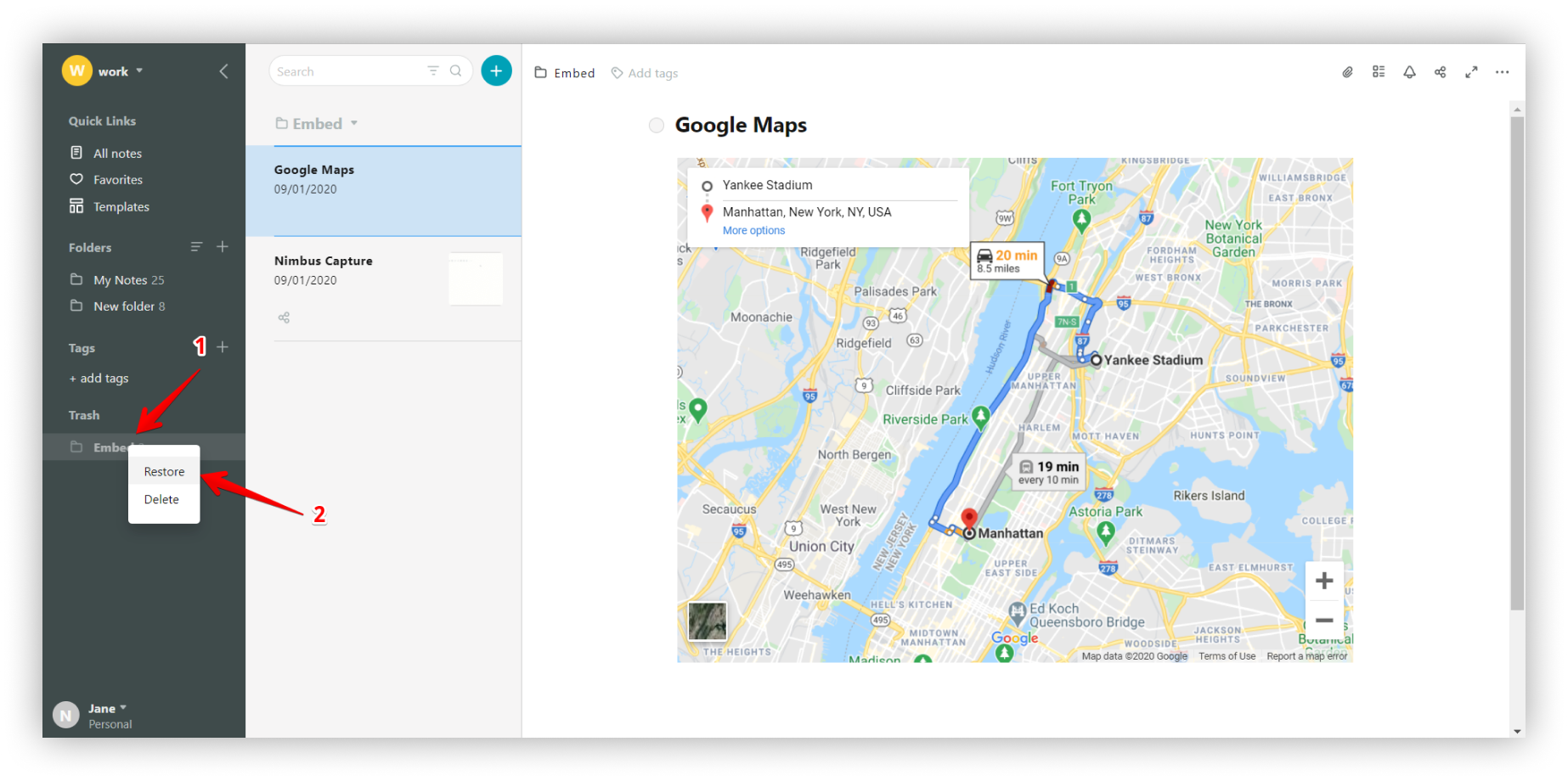The width and height of the screenshot is (1568, 781).
Task: Add a new folder with the plus icon
Action: click(x=223, y=247)
